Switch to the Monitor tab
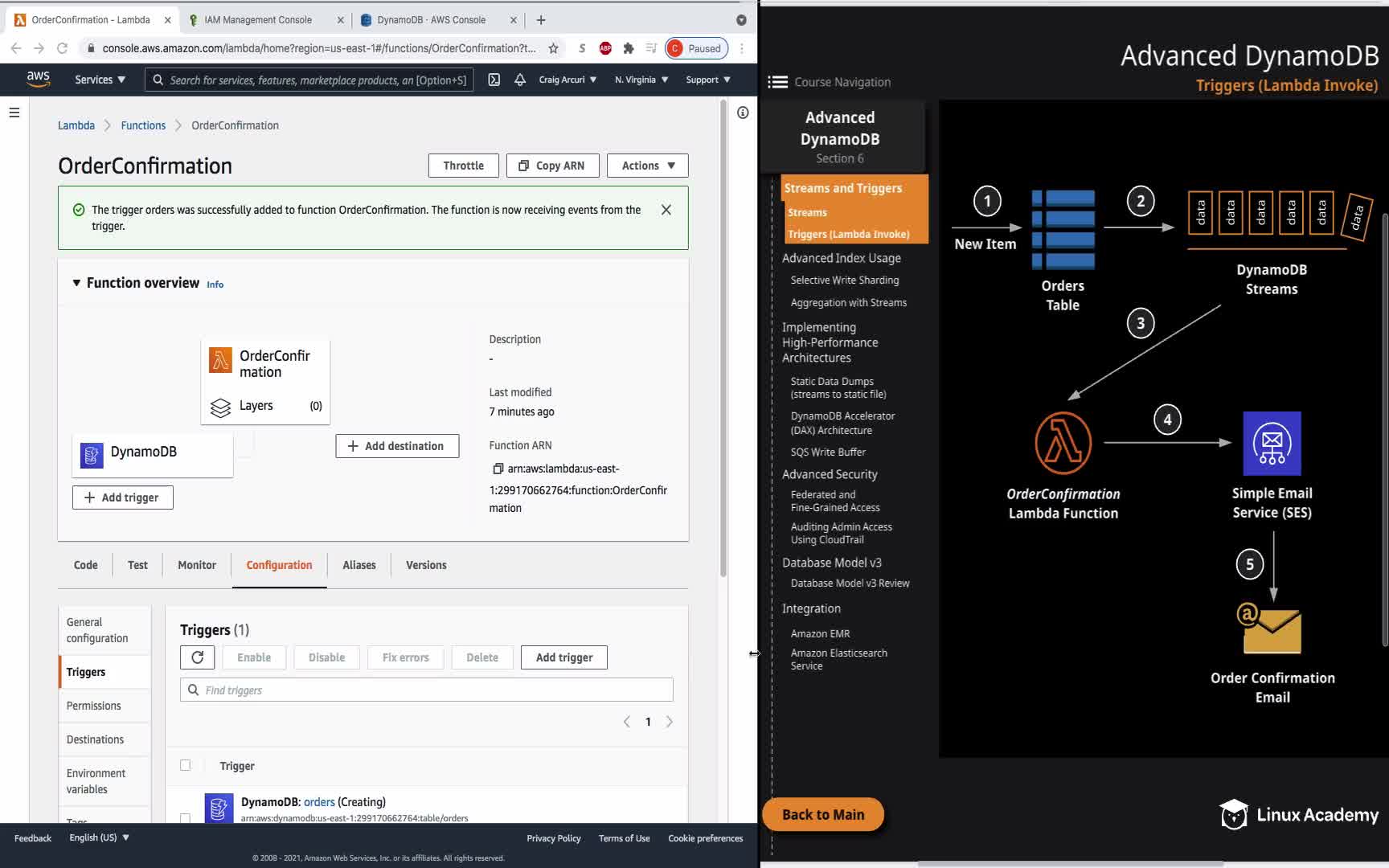This screenshot has width=1389, height=868. tap(197, 565)
